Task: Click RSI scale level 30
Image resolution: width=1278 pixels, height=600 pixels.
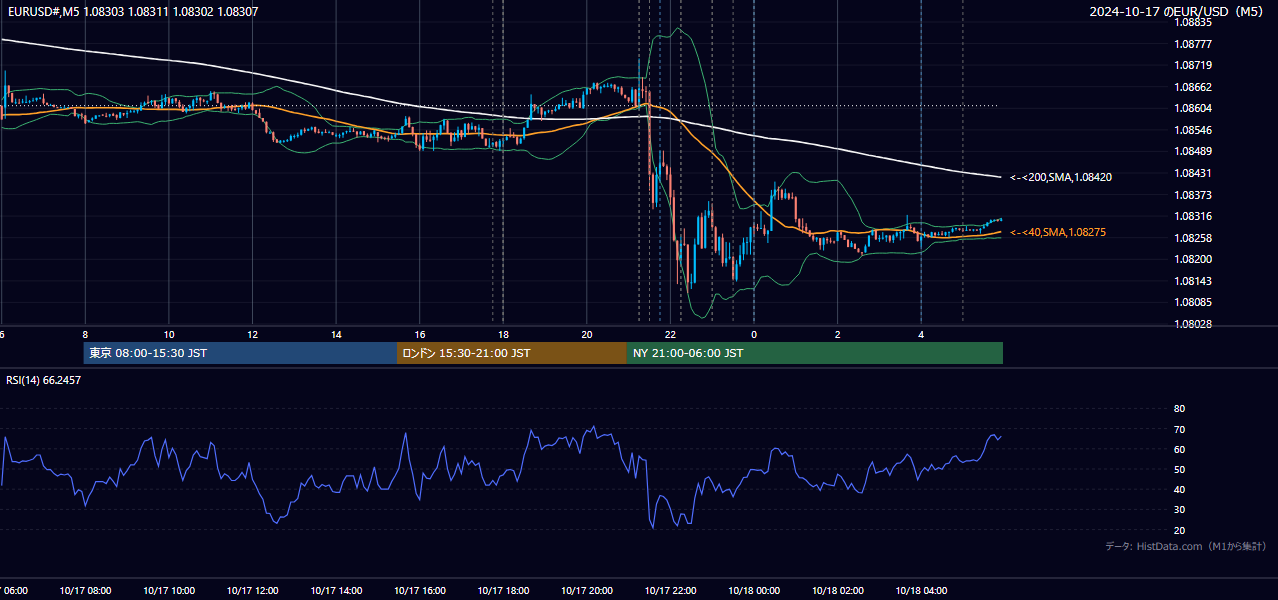Action: (x=1179, y=510)
